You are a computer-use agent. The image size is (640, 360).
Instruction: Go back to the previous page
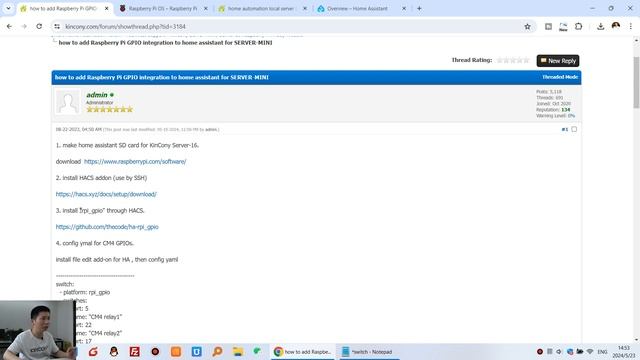point(9,27)
